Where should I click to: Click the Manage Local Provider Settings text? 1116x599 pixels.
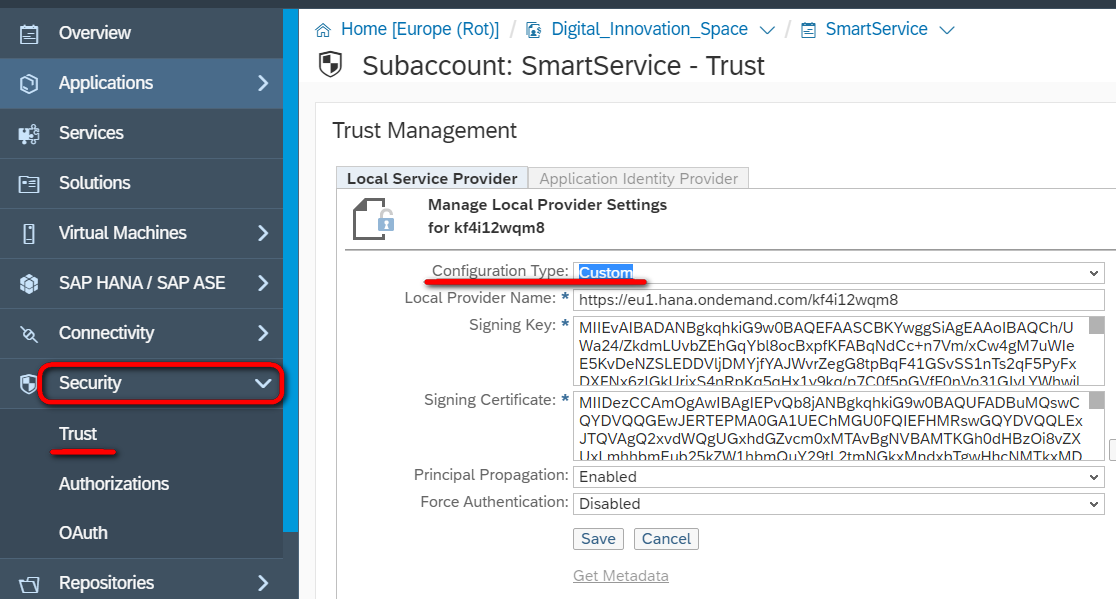pos(547,205)
